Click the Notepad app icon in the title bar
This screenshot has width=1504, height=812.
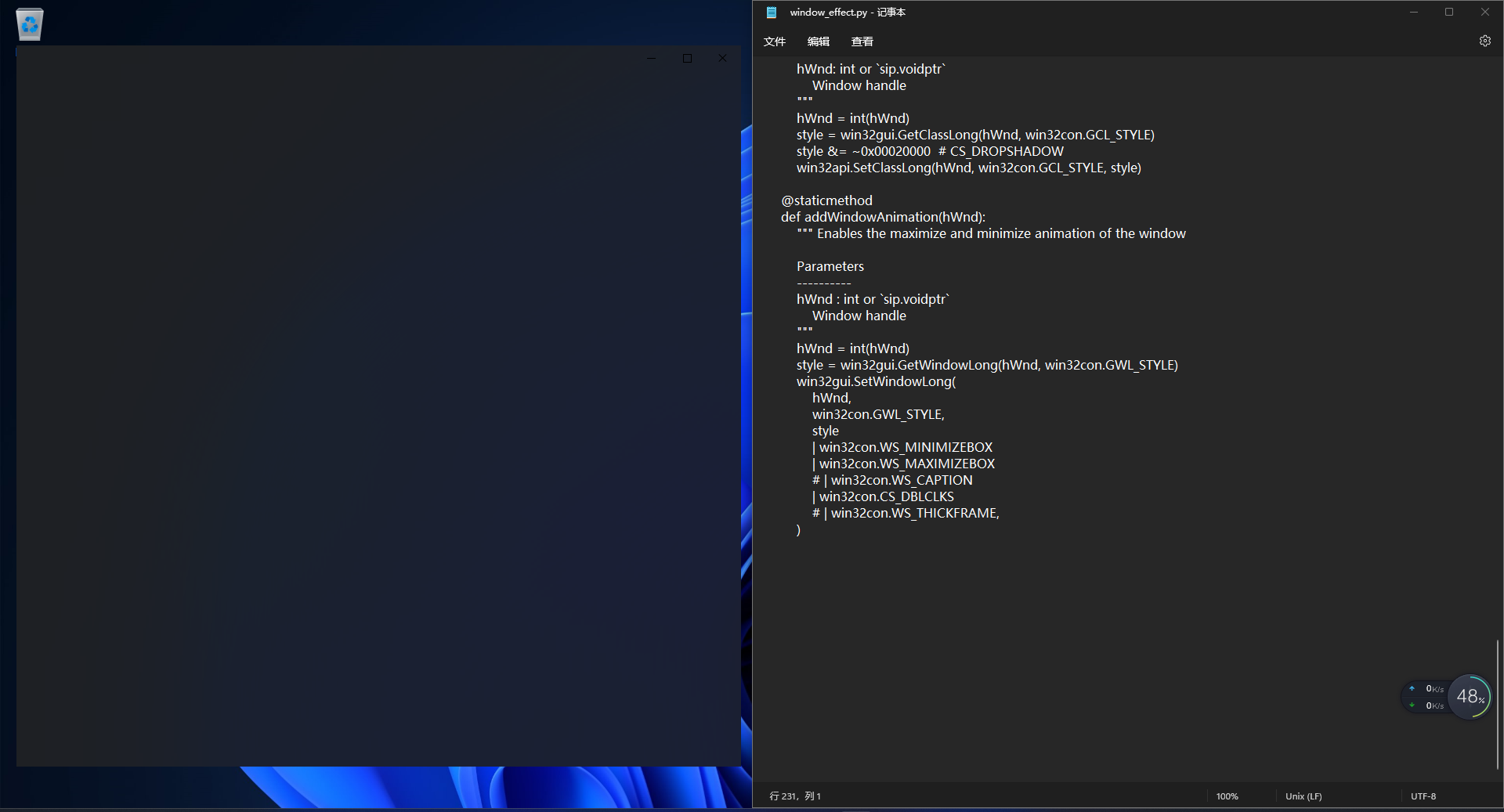[x=771, y=12]
